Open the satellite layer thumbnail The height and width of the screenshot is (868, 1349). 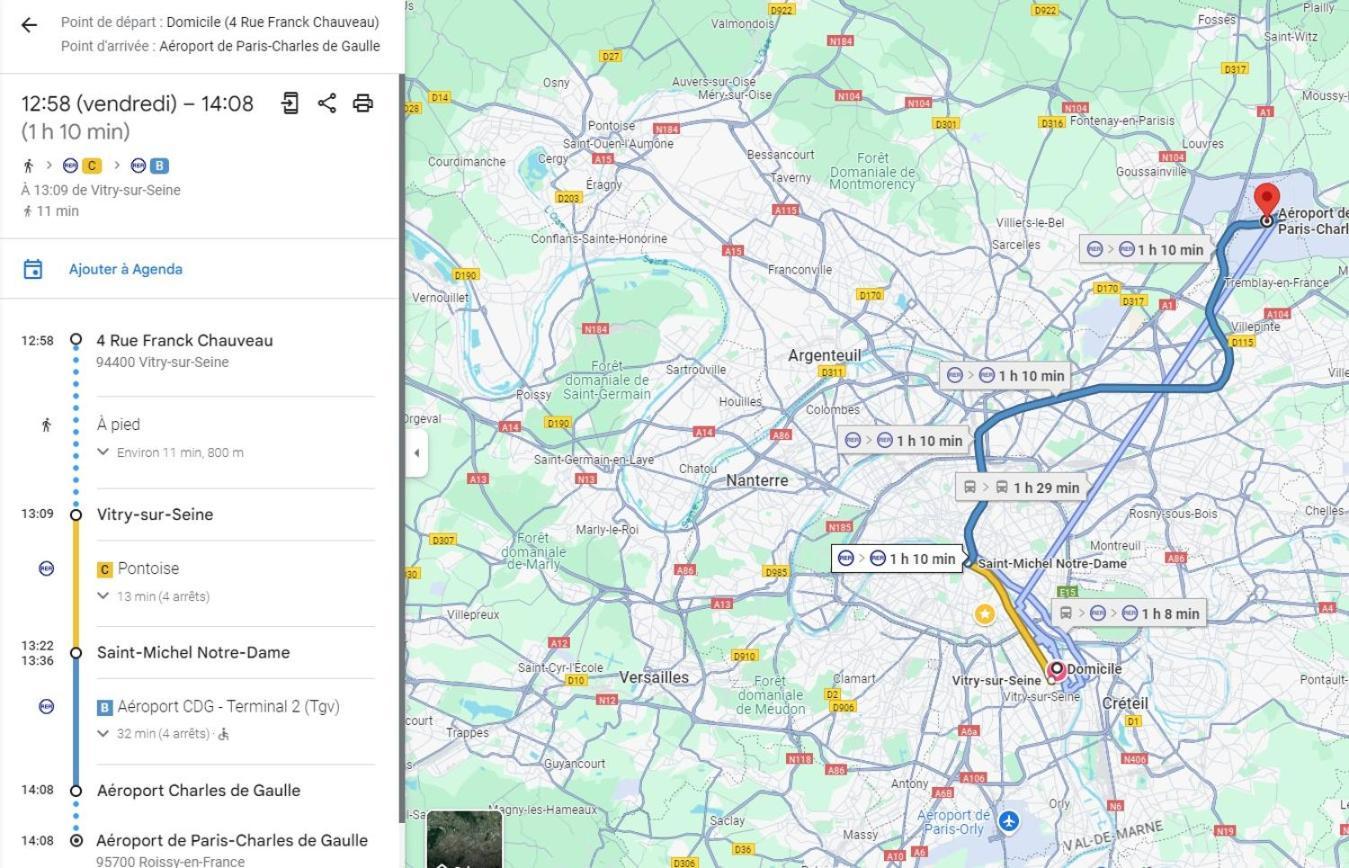(464, 839)
